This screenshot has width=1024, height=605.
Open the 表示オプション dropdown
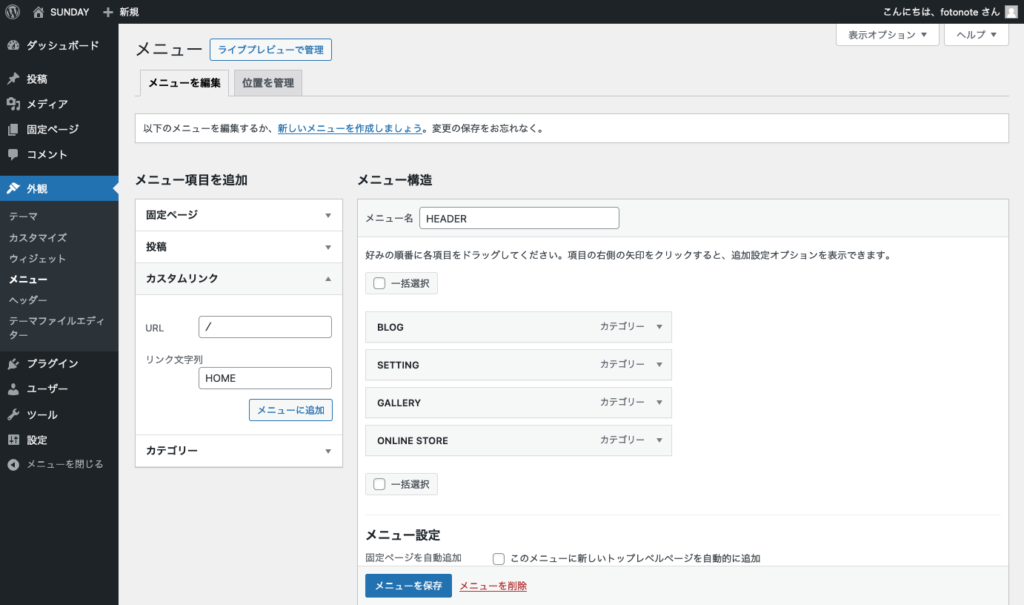pos(887,35)
